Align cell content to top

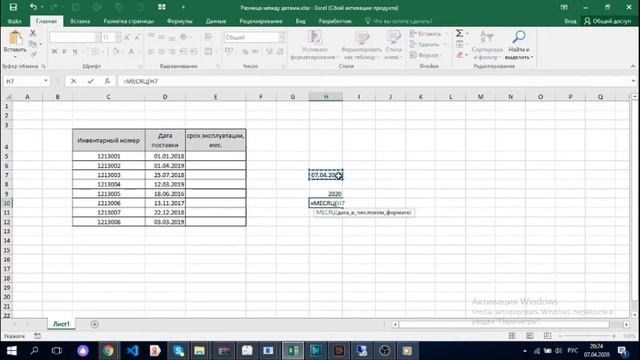point(151,37)
